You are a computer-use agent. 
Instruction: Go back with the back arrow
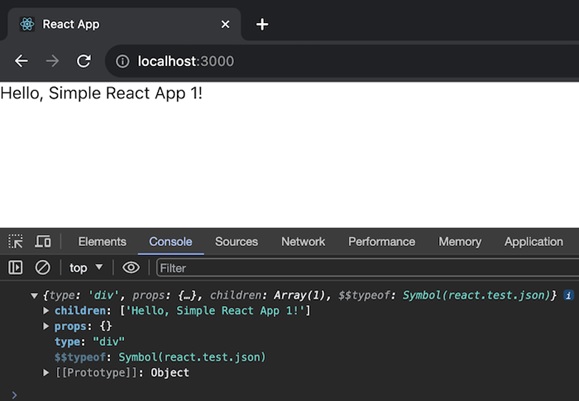pos(21,61)
